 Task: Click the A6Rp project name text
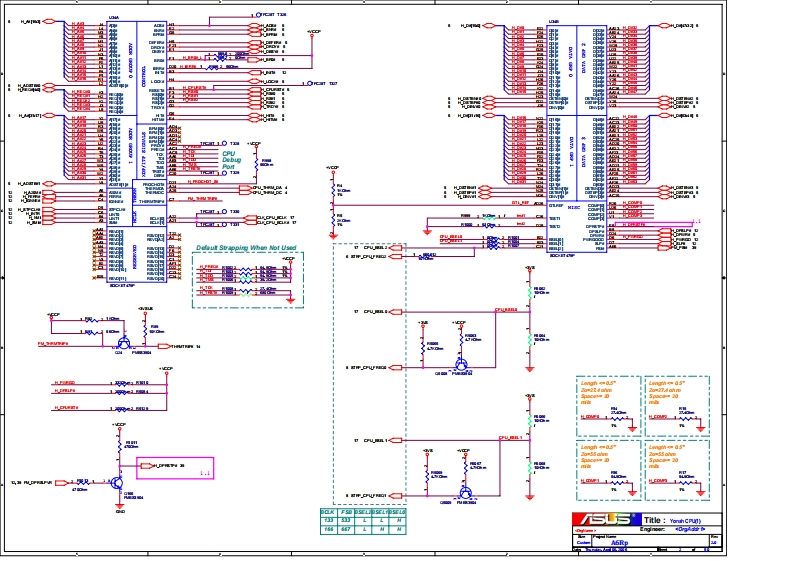619,542
